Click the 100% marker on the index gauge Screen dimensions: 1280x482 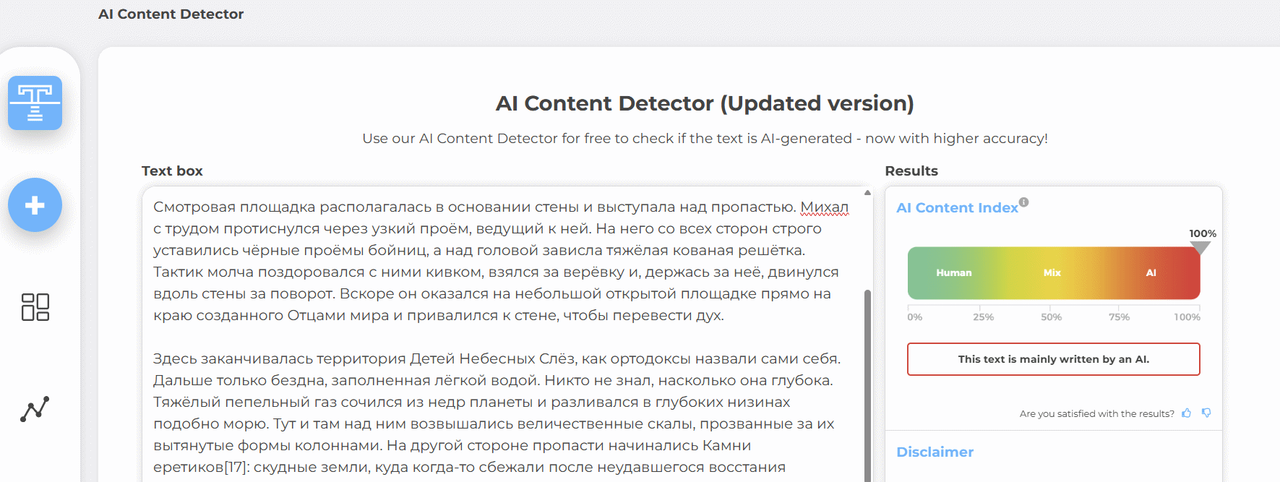(1201, 241)
